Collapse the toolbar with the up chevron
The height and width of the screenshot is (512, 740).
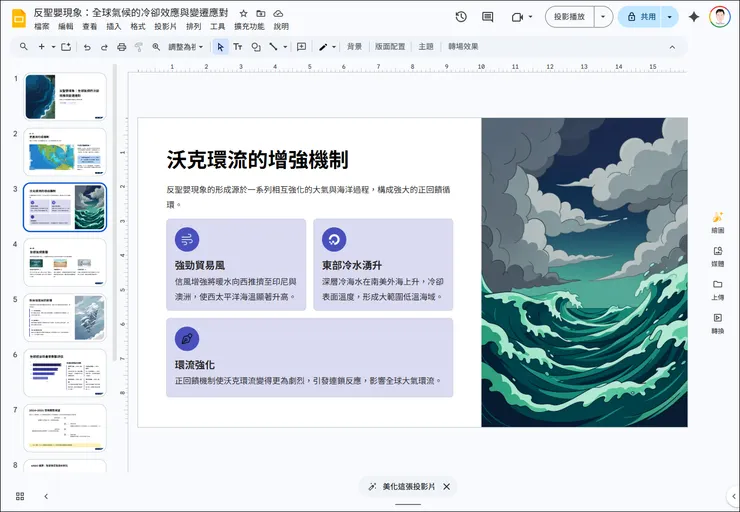pos(672,47)
